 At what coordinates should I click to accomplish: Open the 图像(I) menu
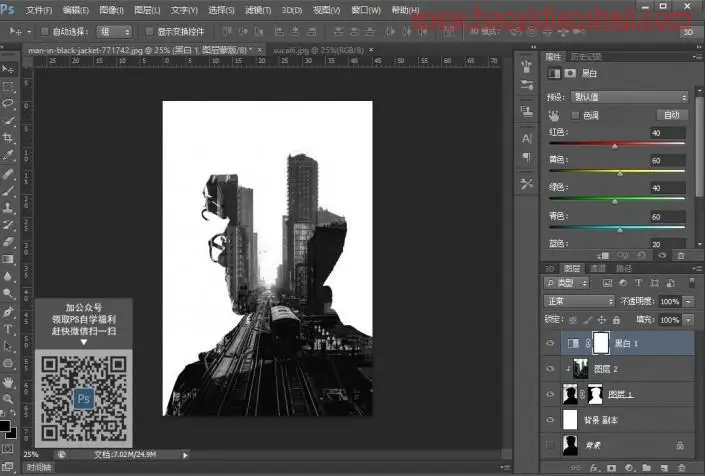pyautogui.click(x=111, y=10)
